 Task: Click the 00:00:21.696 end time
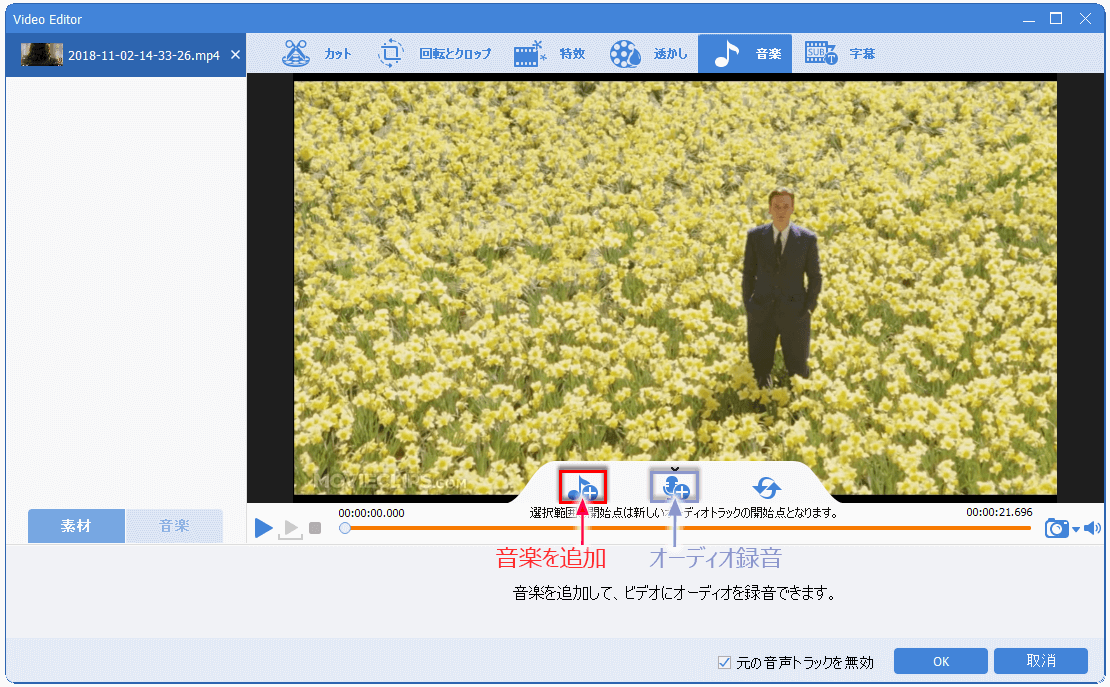coord(999,512)
